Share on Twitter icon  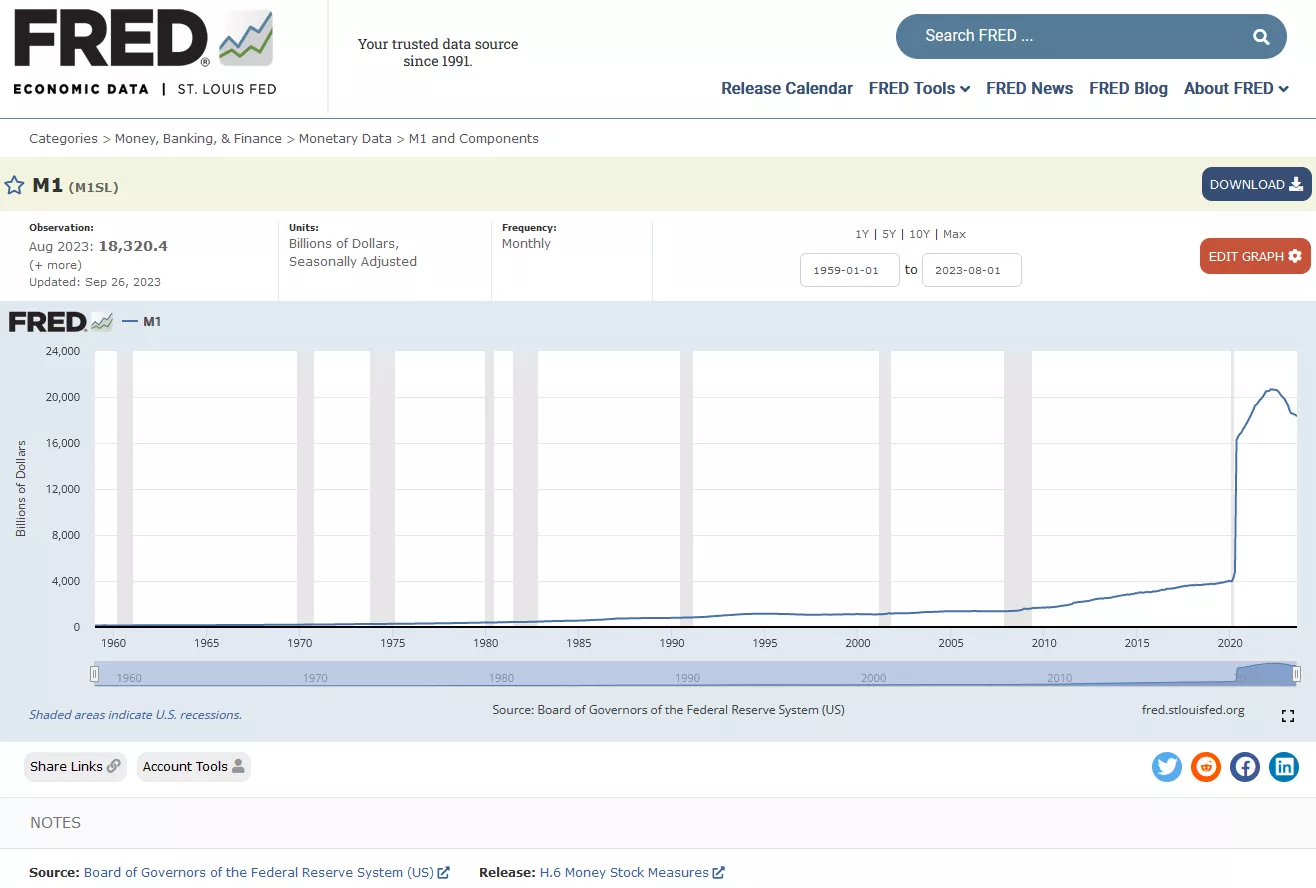1167,767
